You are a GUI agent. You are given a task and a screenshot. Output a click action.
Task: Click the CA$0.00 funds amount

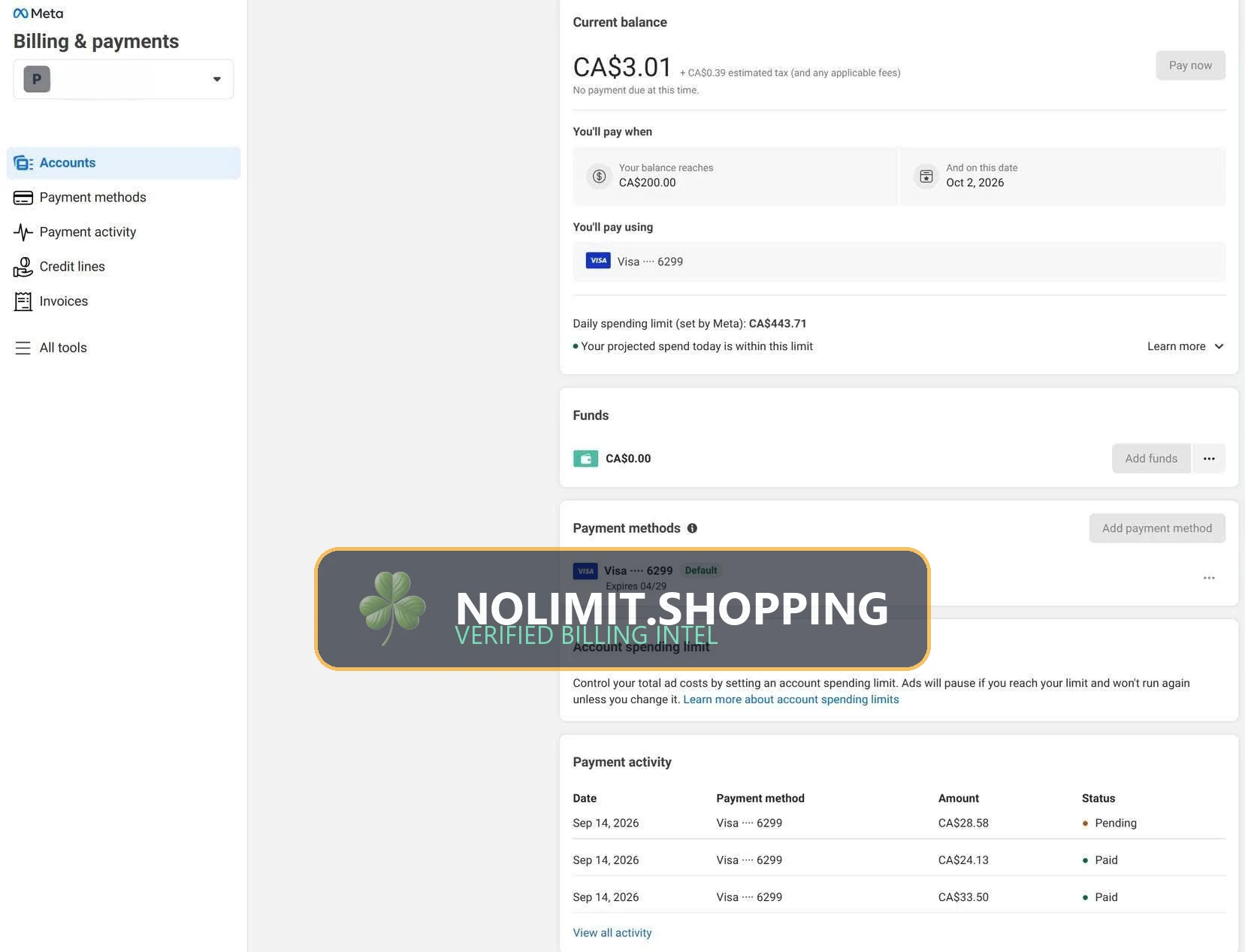pyautogui.click(x=628, y=458)
